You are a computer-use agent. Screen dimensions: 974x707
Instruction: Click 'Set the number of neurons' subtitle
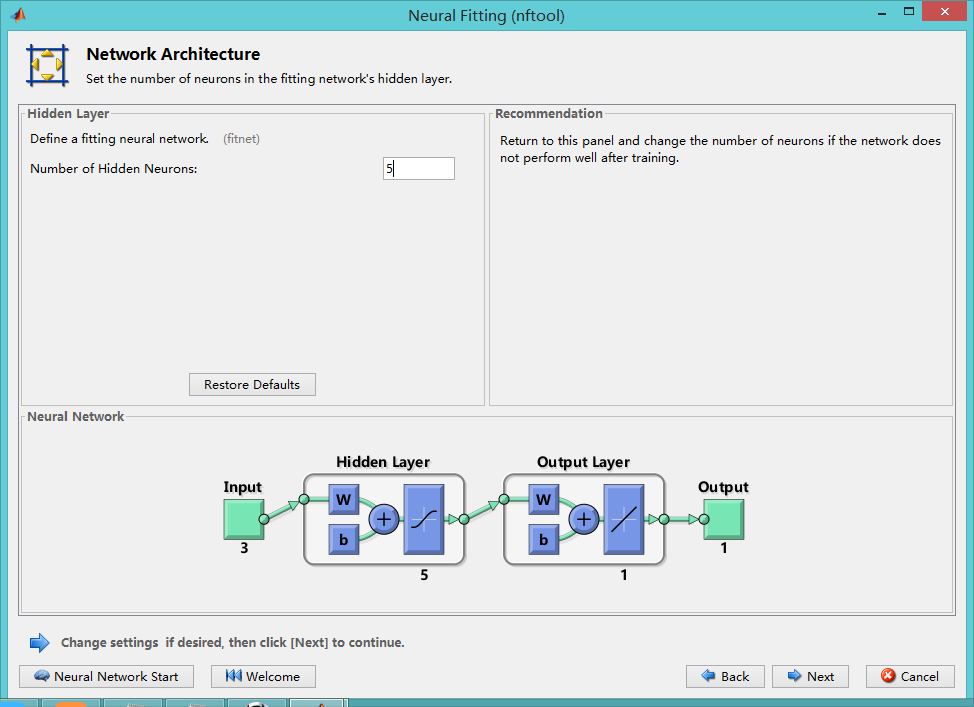(269, 79)
